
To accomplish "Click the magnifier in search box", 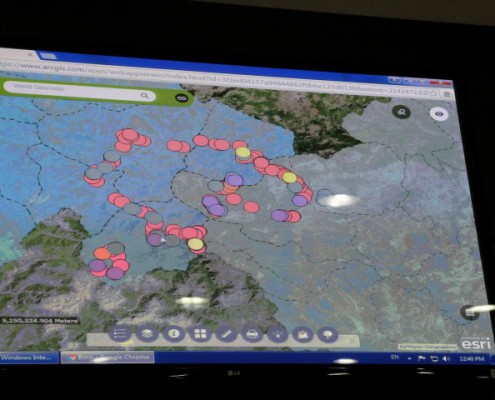I will click(x=145, y=96).
